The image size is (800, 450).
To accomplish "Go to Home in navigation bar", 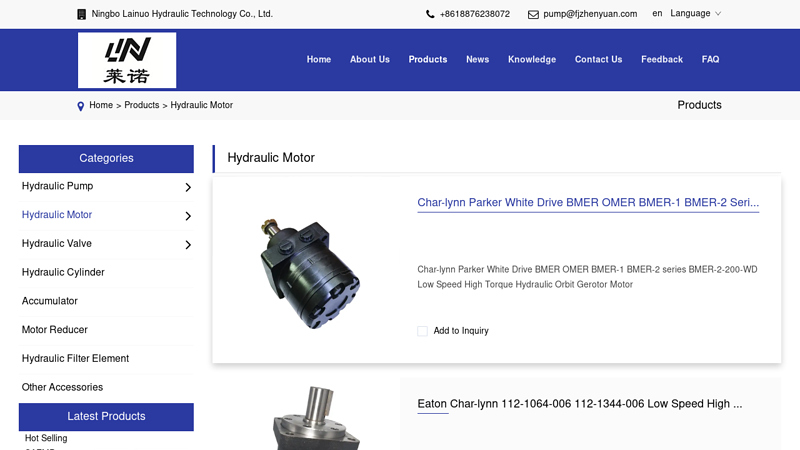I will [x=319, y=59].
